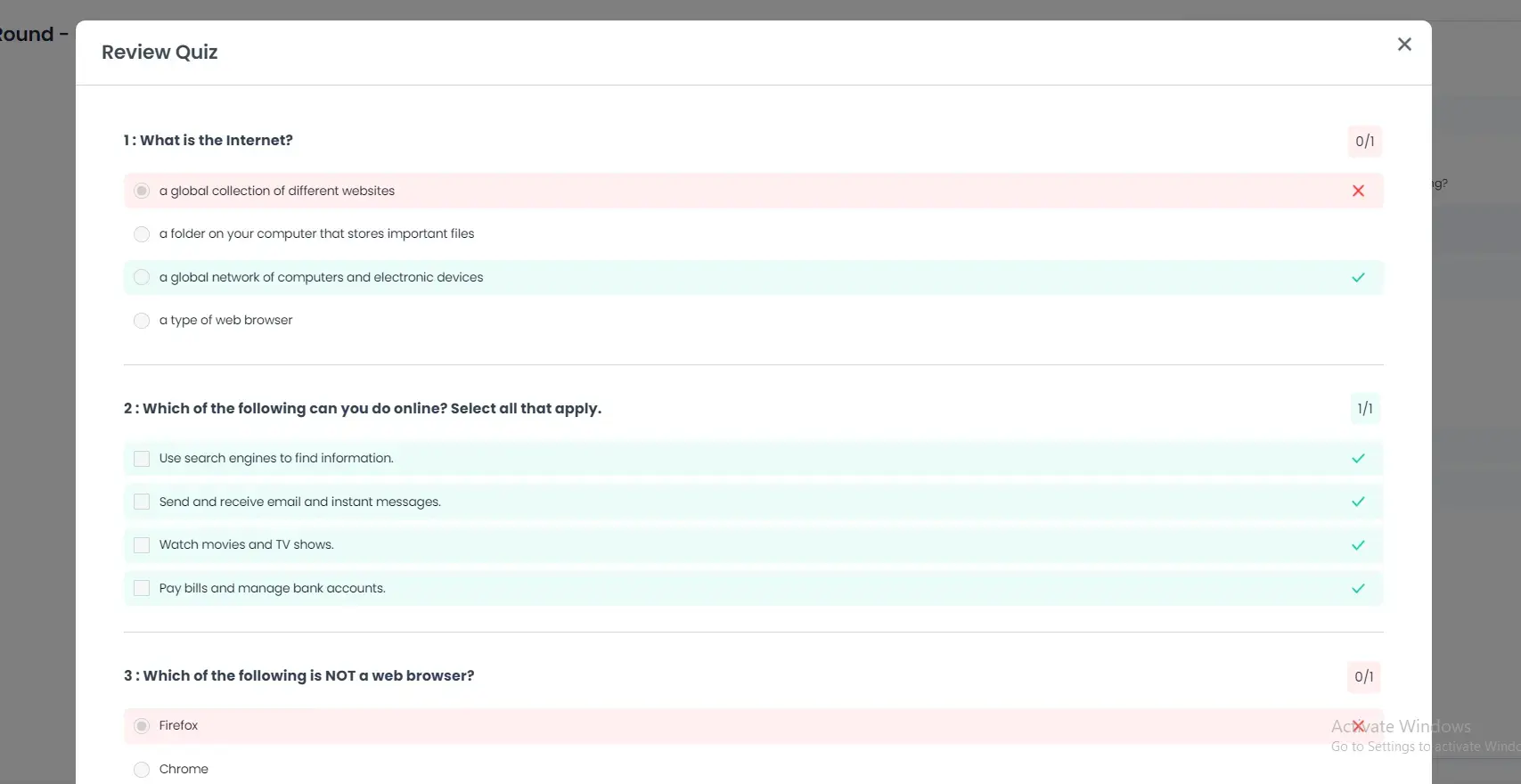
Task: Select radio 'a global network of computers' option
Action: tap(142, 277)
